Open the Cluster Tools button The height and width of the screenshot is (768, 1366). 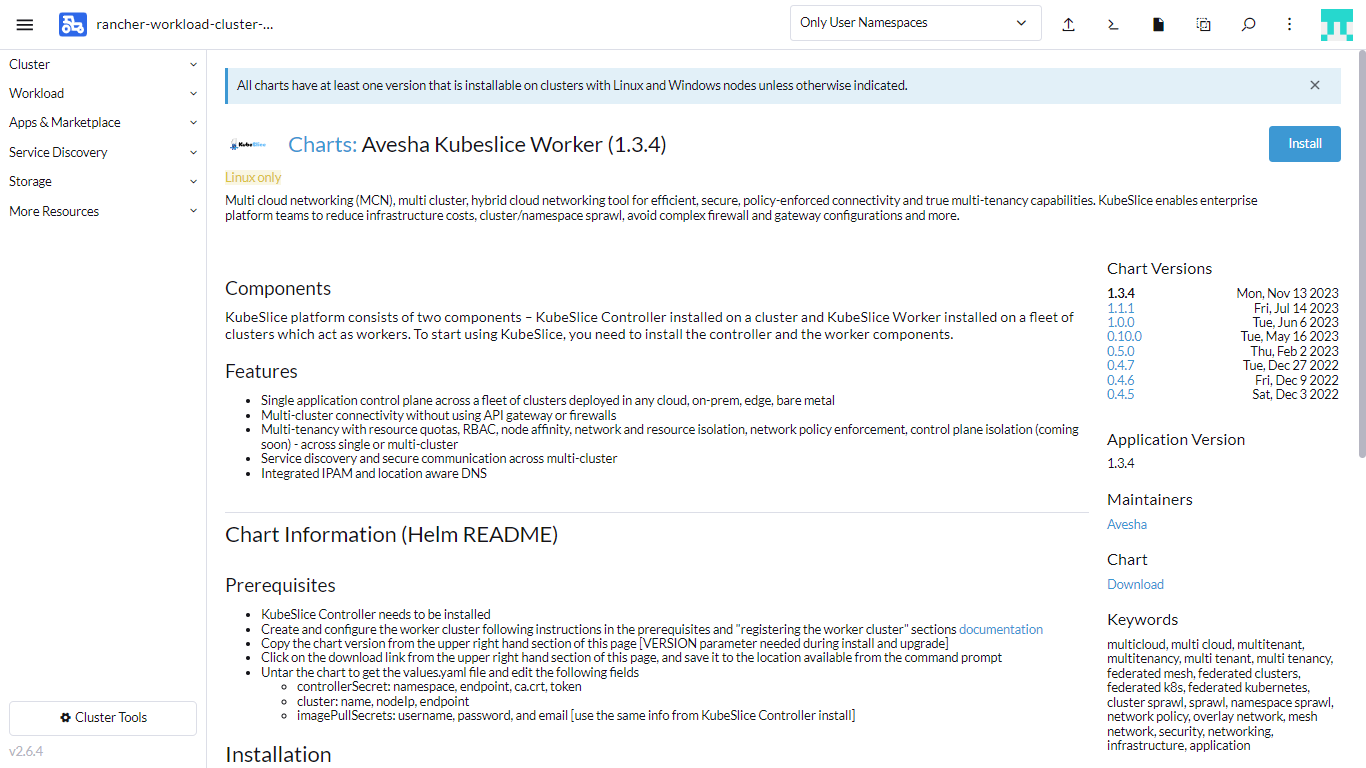coord(103,718)
